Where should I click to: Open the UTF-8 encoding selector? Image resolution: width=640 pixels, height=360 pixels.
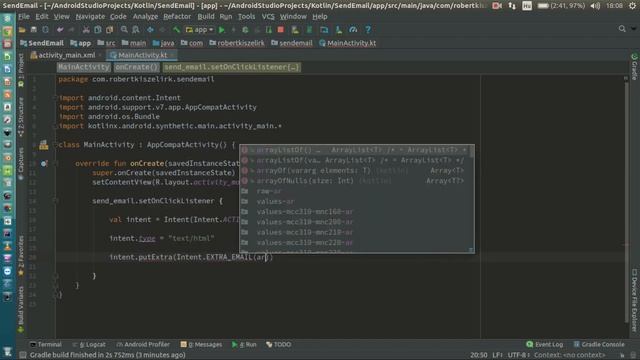coord(518,355)
